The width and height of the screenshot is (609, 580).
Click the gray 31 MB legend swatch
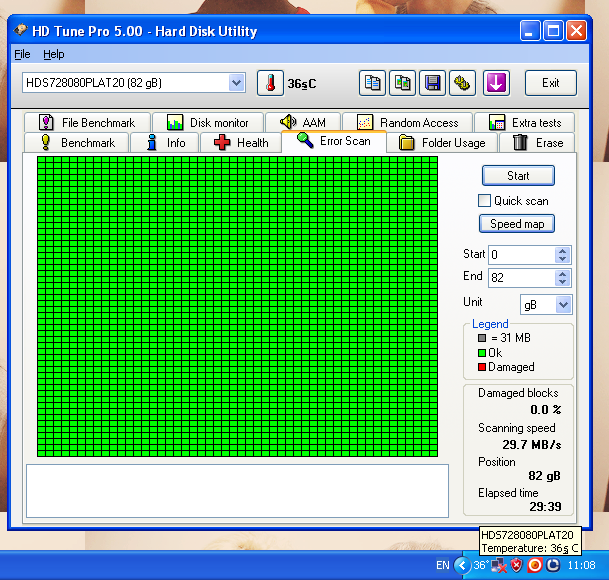[x=482, y=338]
